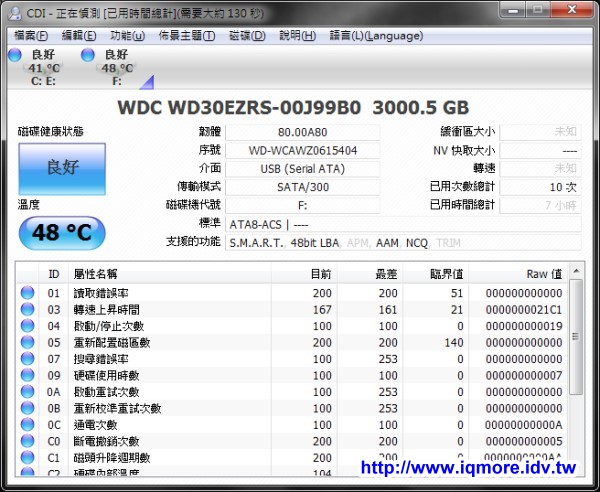Click scrollbar up arrow in attribute list
The height and width of the screenshot is (492, 600).
(576, 271)
